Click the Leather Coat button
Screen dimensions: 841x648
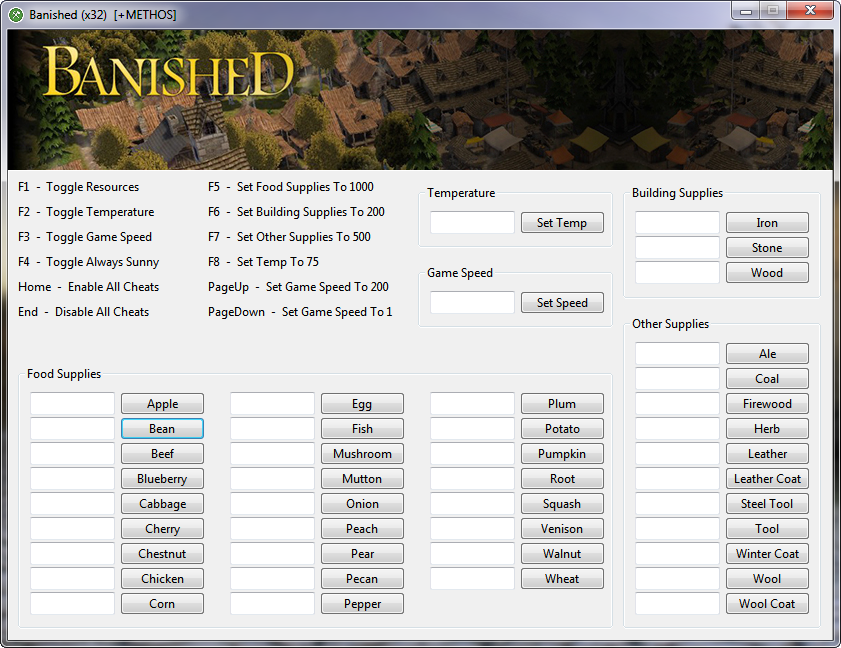pos(767,478)
